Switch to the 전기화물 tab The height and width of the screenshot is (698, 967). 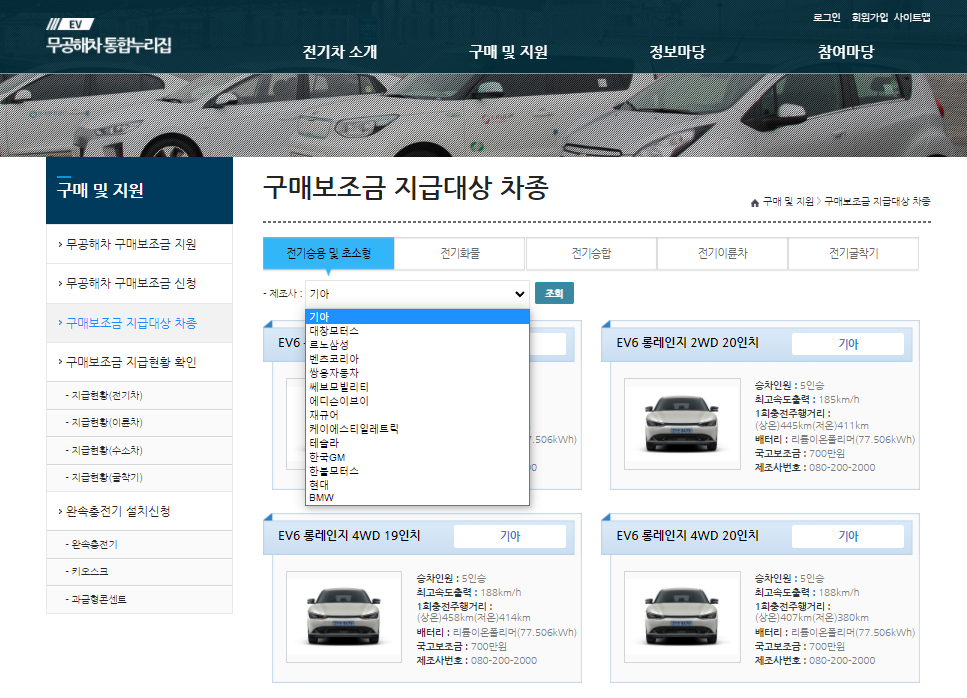tap(460, 254)
